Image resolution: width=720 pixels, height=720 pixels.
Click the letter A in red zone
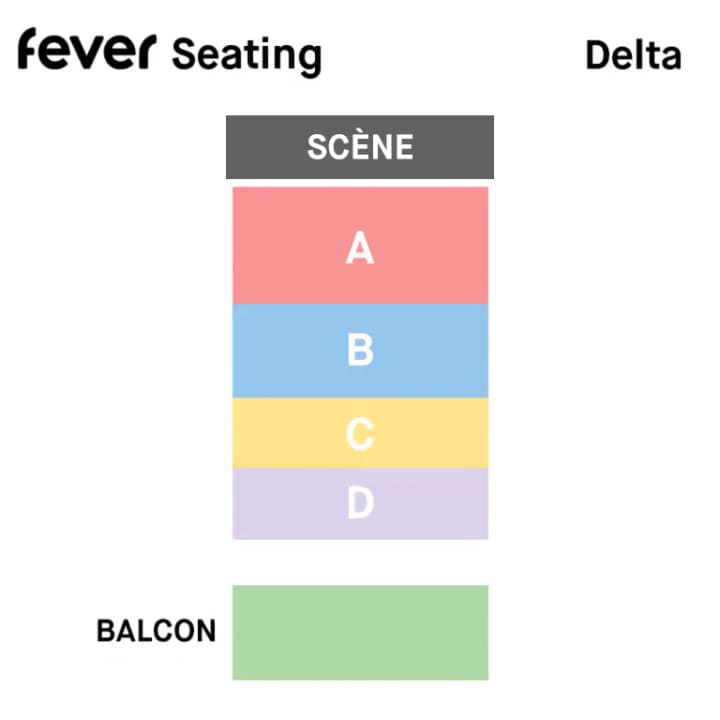coord(360,247)
